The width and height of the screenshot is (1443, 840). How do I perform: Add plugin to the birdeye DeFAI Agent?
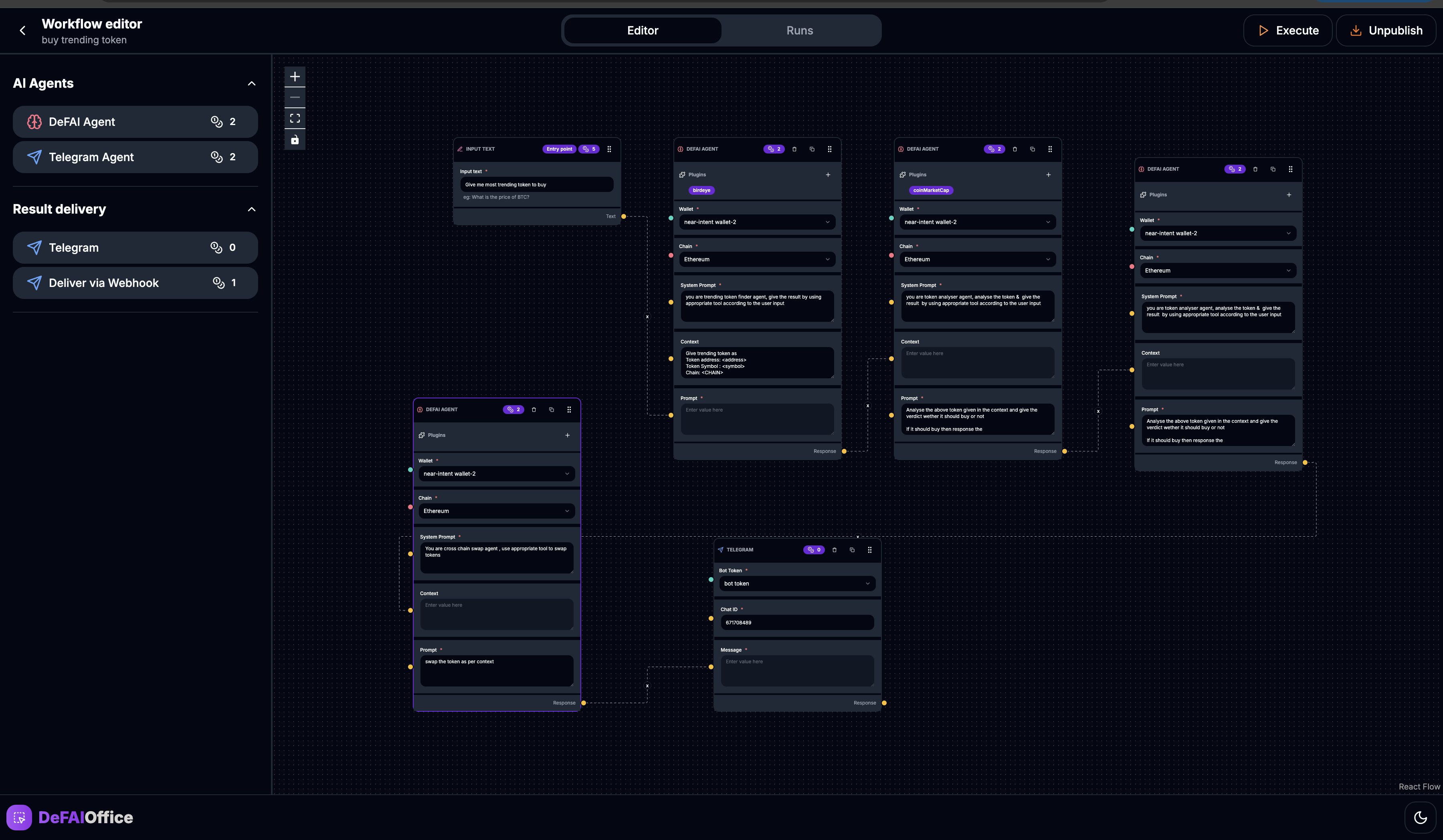tap(828, 175)
